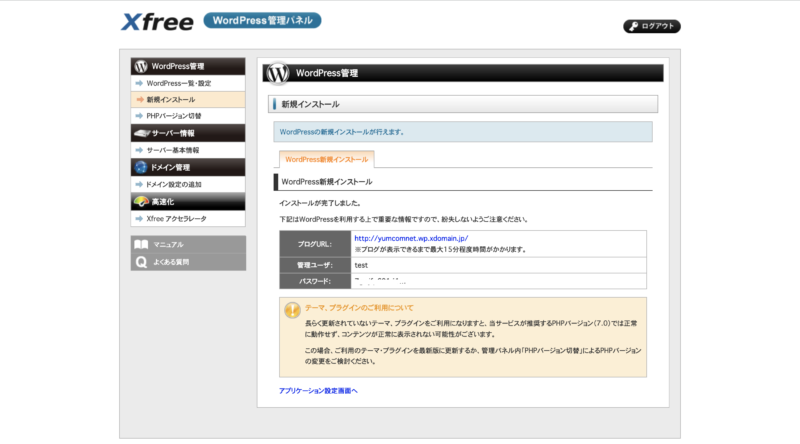This screenshot has width=800, height=444.
Task: Open WordPress一覧・設定 in sidebar
Action: pyautogui.click(x=188, y=83)
